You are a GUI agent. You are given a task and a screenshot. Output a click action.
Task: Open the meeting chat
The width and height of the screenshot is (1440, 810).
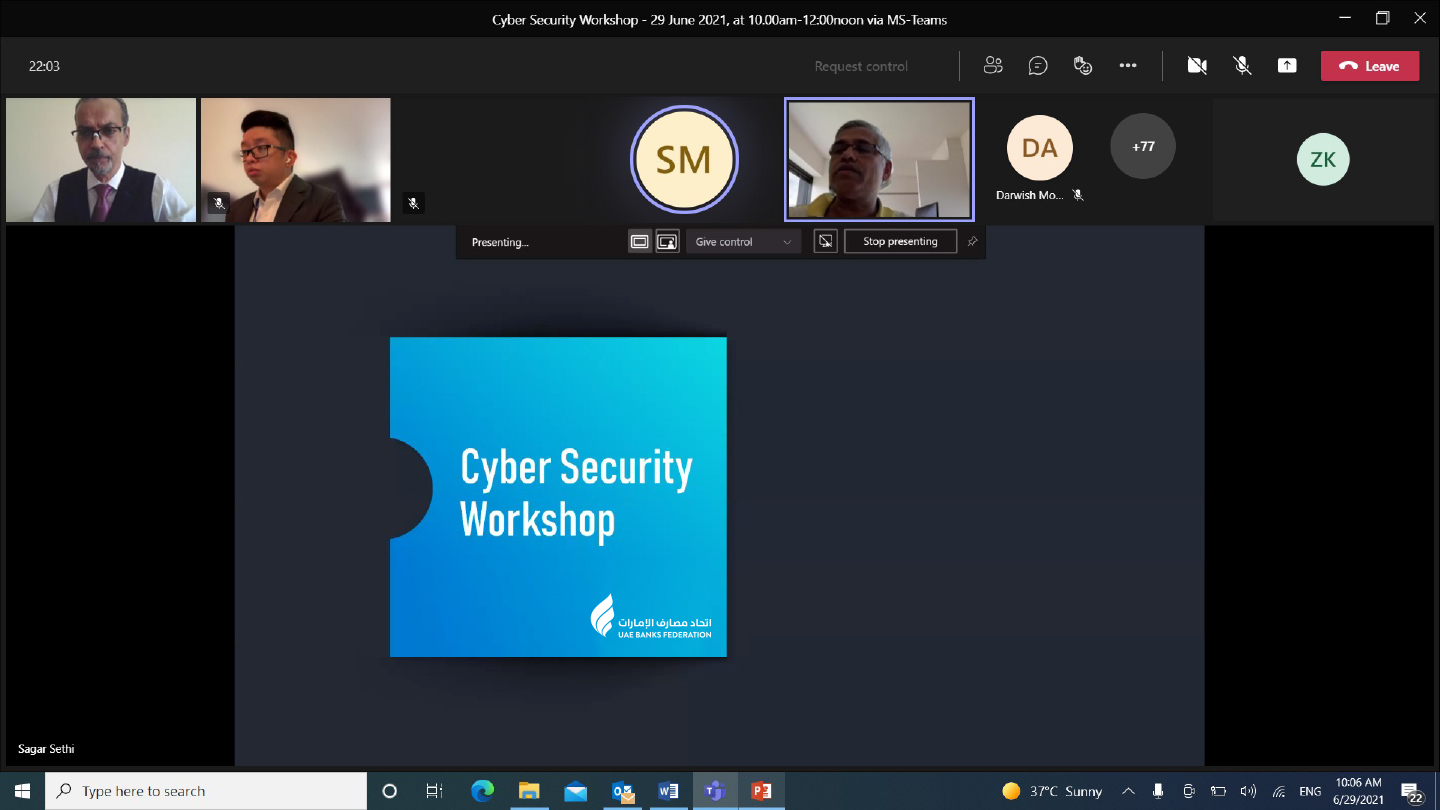click(1038, 66)
